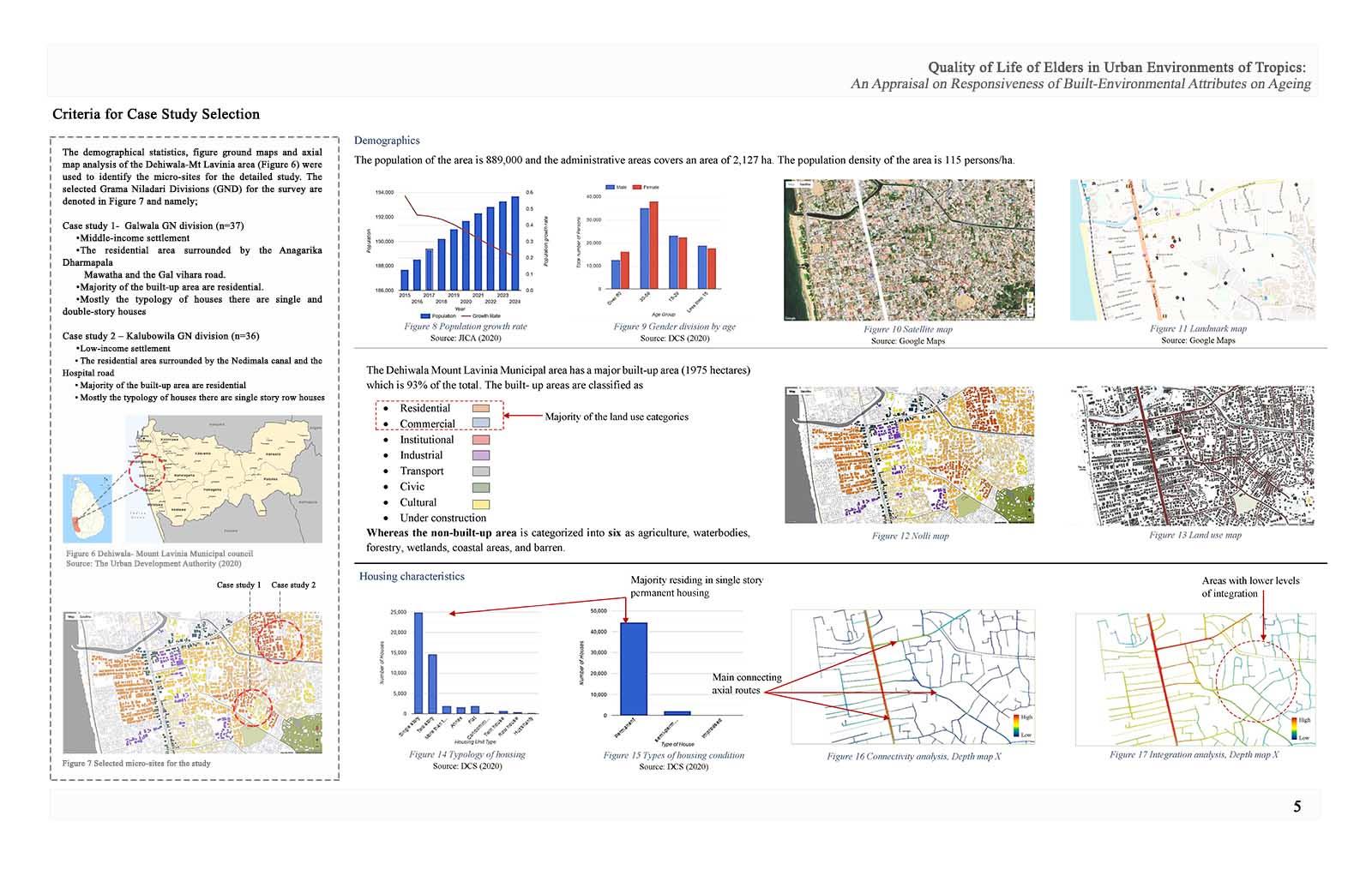
Task: Select the Figure 12 Nolli map image
Action: coord(910,455)
